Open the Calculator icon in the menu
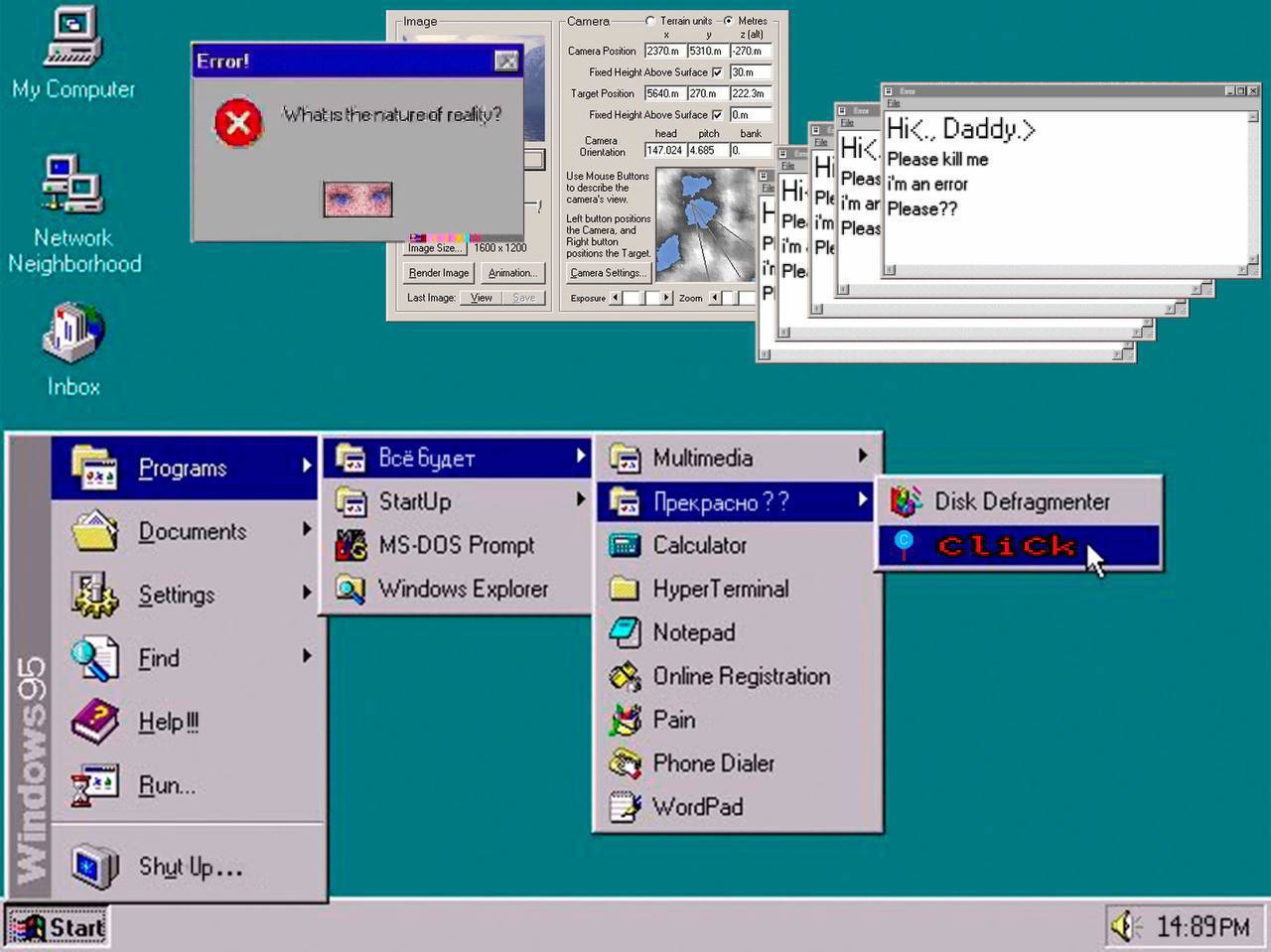Screen dimensions: 1271x952 click(625, 545)
